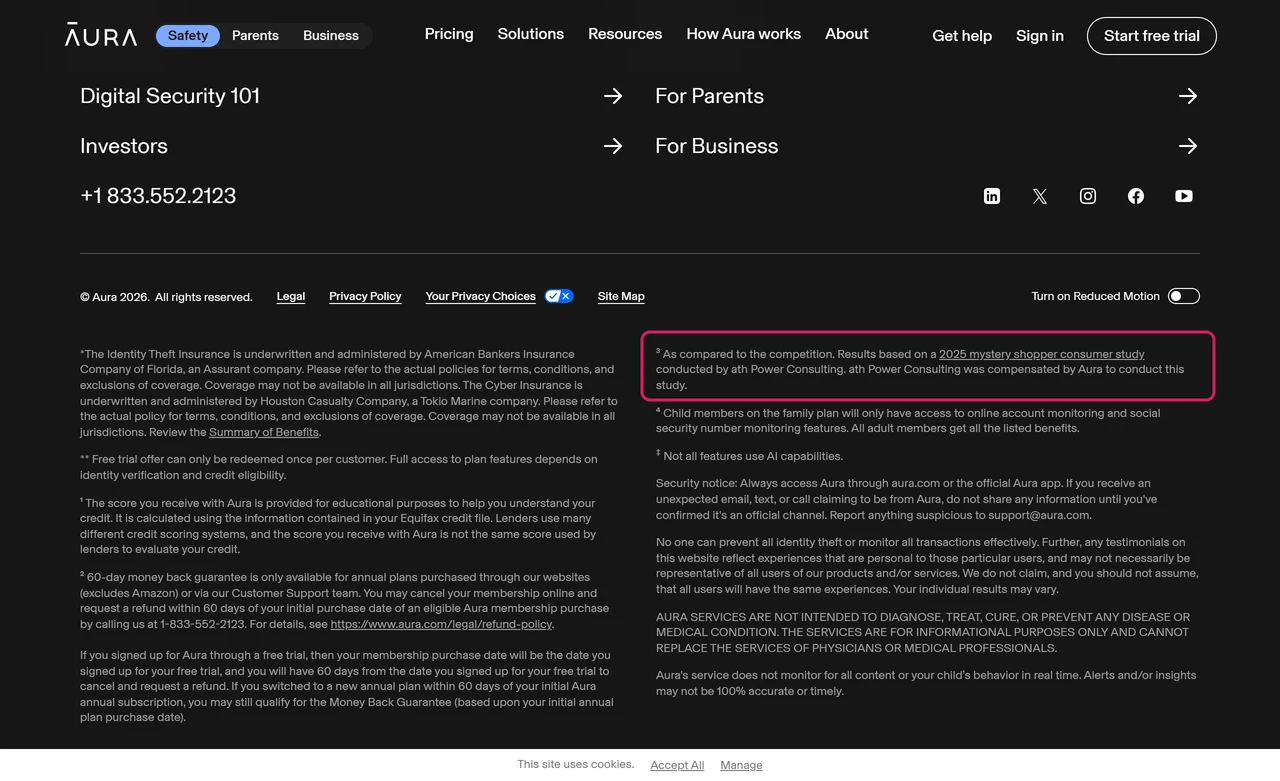
Task: Open the For Business footer link
Action: coord(716,146)
